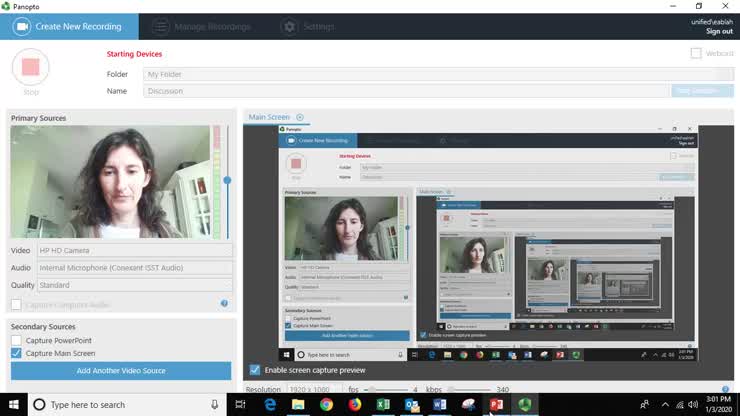Enable the Capture PowerPoint checkbox
Screen dimensions: 740x416
click(x=16, y=340)
